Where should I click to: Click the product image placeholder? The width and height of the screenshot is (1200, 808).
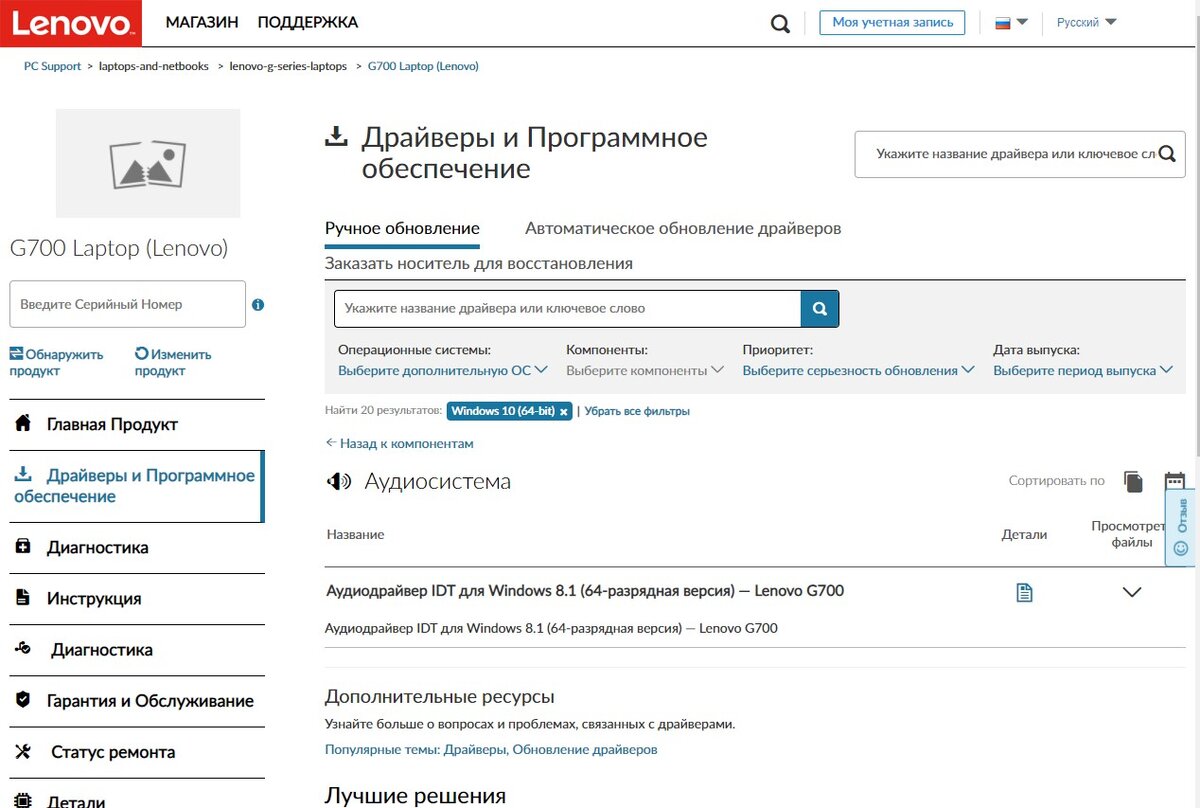click(148, 163)
